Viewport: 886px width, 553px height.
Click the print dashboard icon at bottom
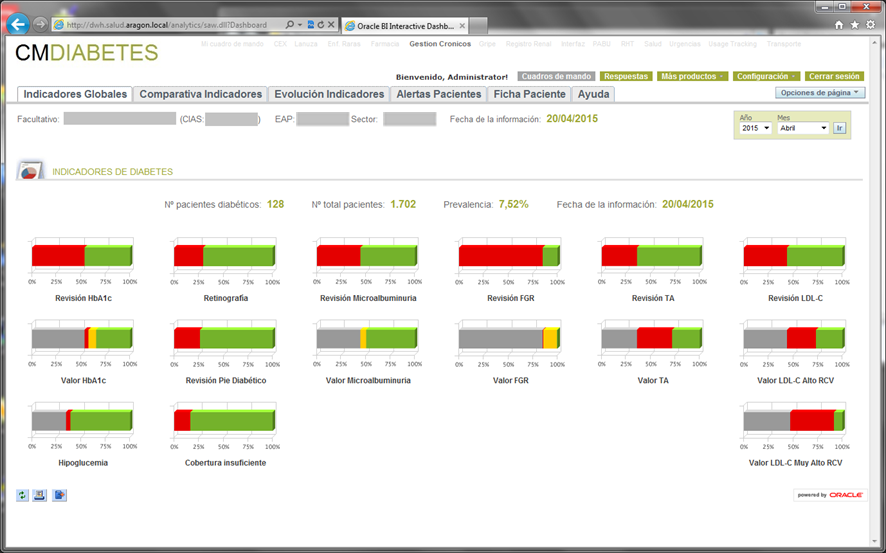click(40, 495)
